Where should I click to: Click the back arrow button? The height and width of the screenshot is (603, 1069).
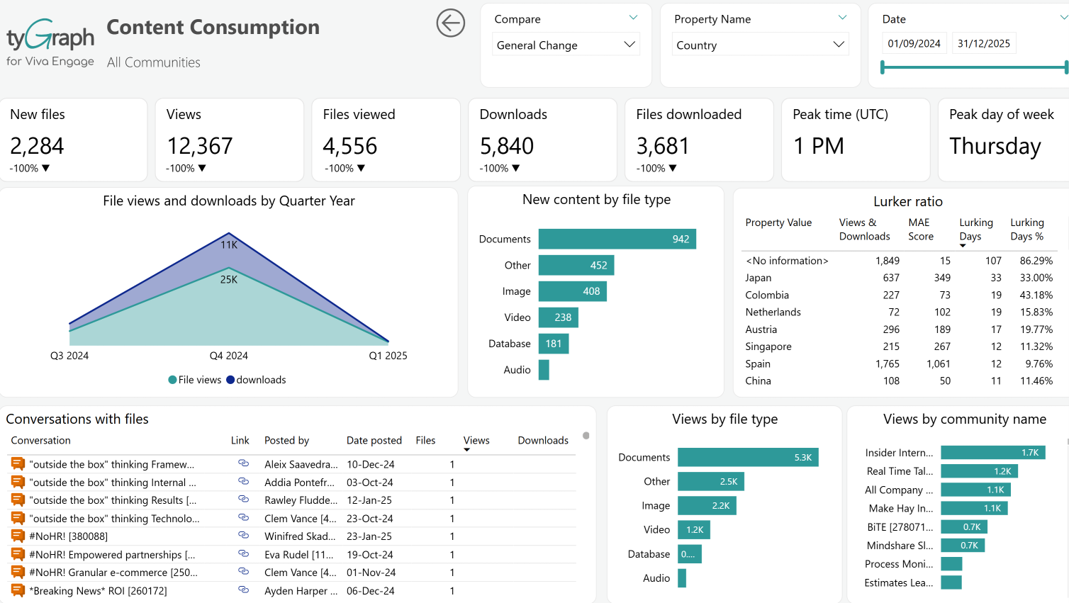(451, 23)
